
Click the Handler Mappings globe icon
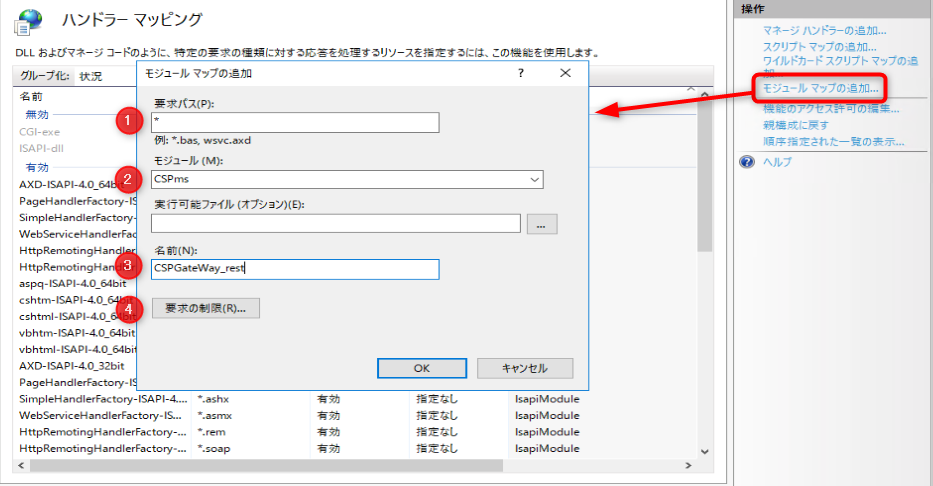click(29, 20)
